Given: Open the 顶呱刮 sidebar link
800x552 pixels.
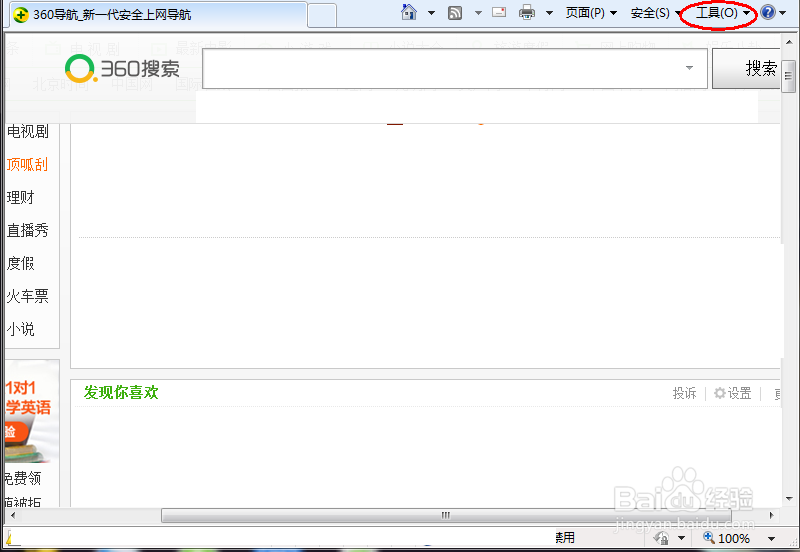Looking at the screenshot, I should coord(27,164).
